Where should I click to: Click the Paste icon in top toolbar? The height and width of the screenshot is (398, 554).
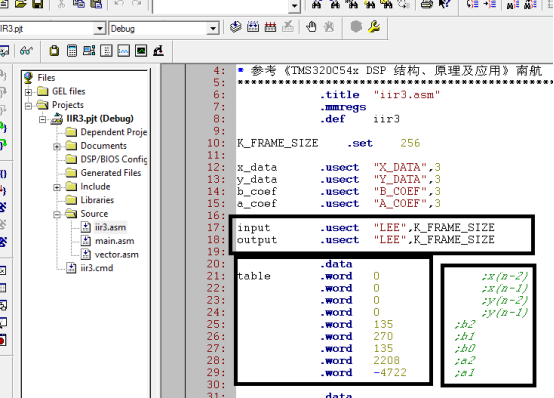point(96,4)
